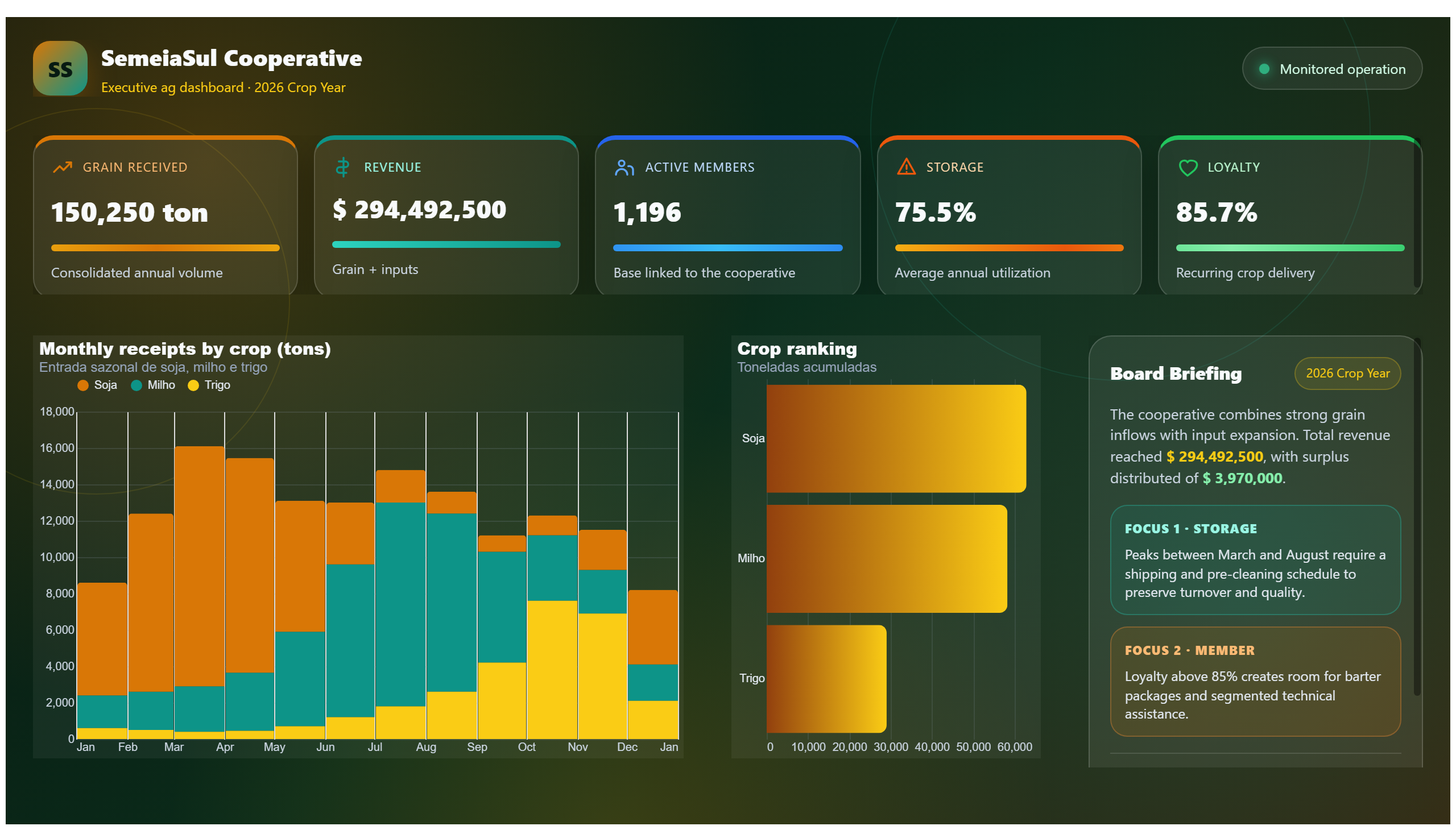This screenshot has width=1456, height=830.
Task: Click the 18,000 y-axis label
Action: [x=57, y=412]
